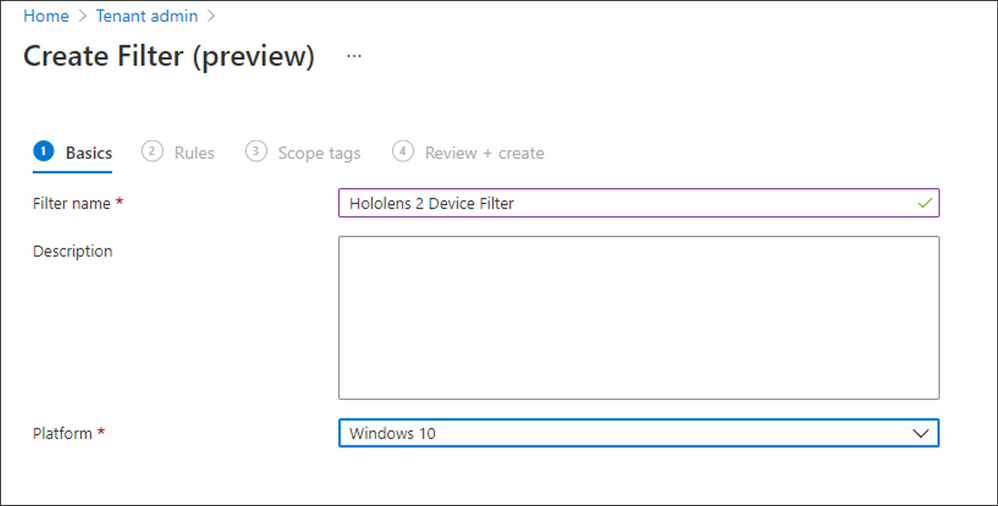Focus the Description text area

click(x=638, y=318)
